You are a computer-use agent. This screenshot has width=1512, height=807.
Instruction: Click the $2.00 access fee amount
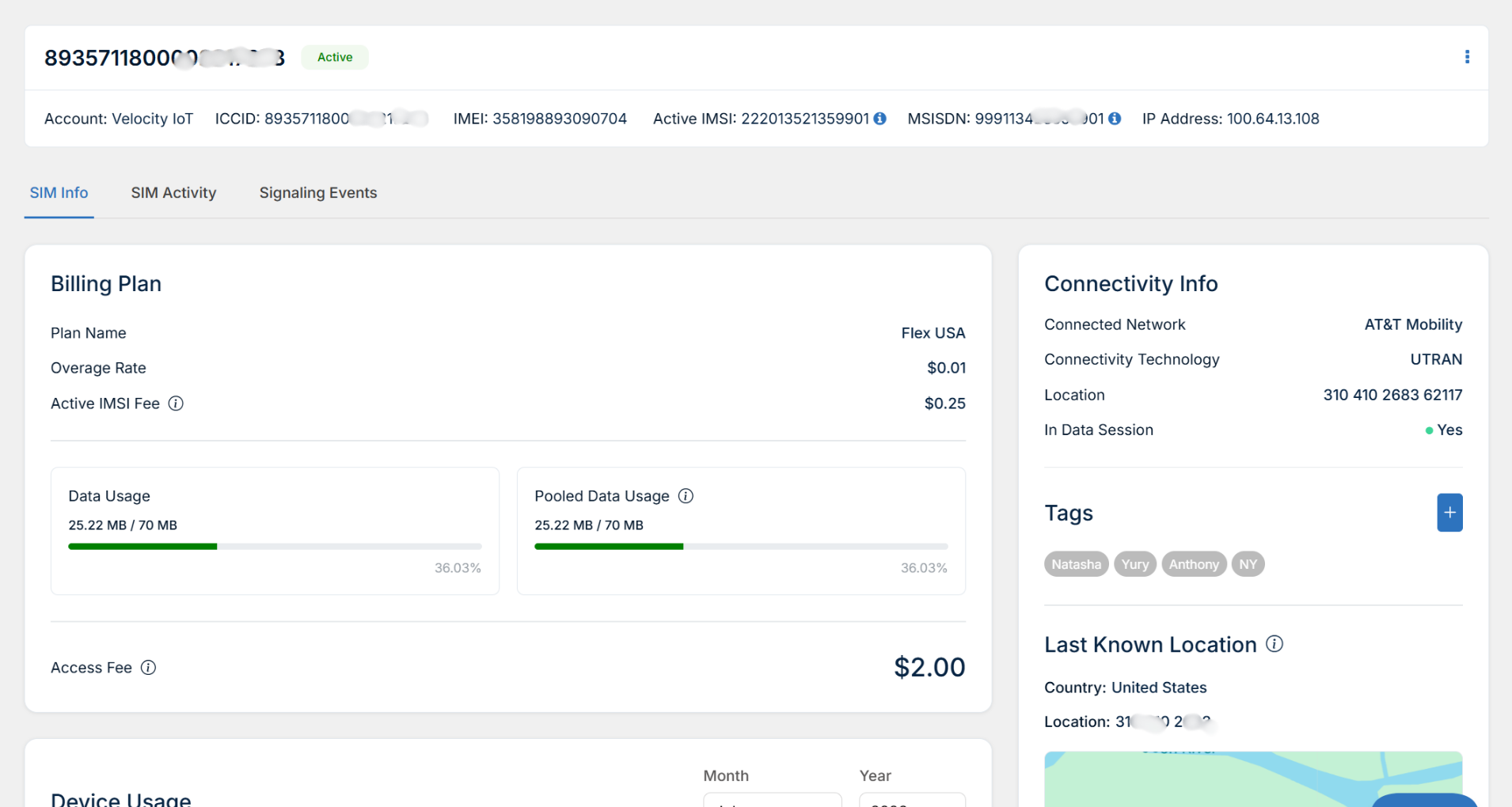(929, 667)
